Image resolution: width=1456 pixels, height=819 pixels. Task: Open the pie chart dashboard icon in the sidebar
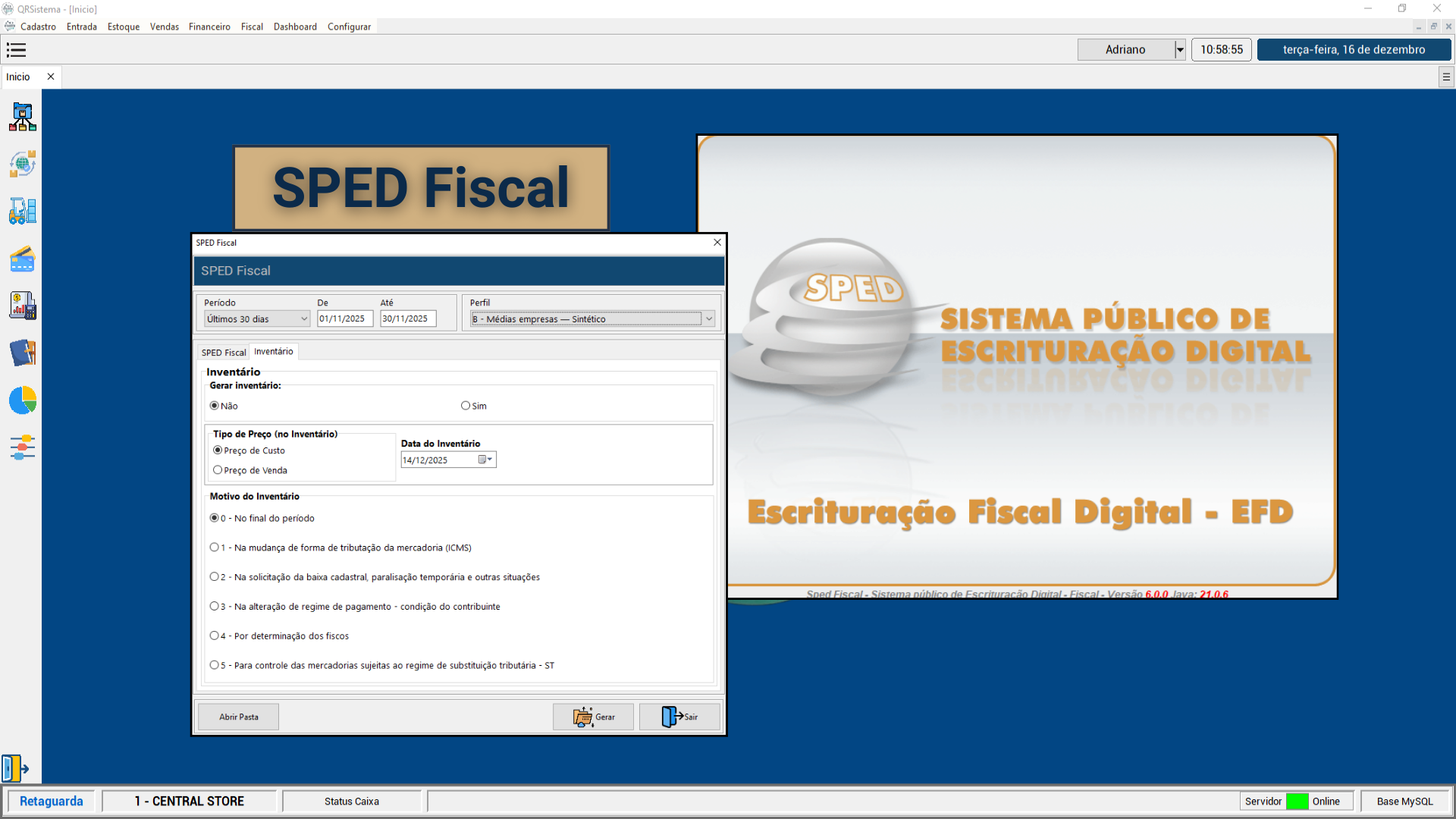[22, 401]
